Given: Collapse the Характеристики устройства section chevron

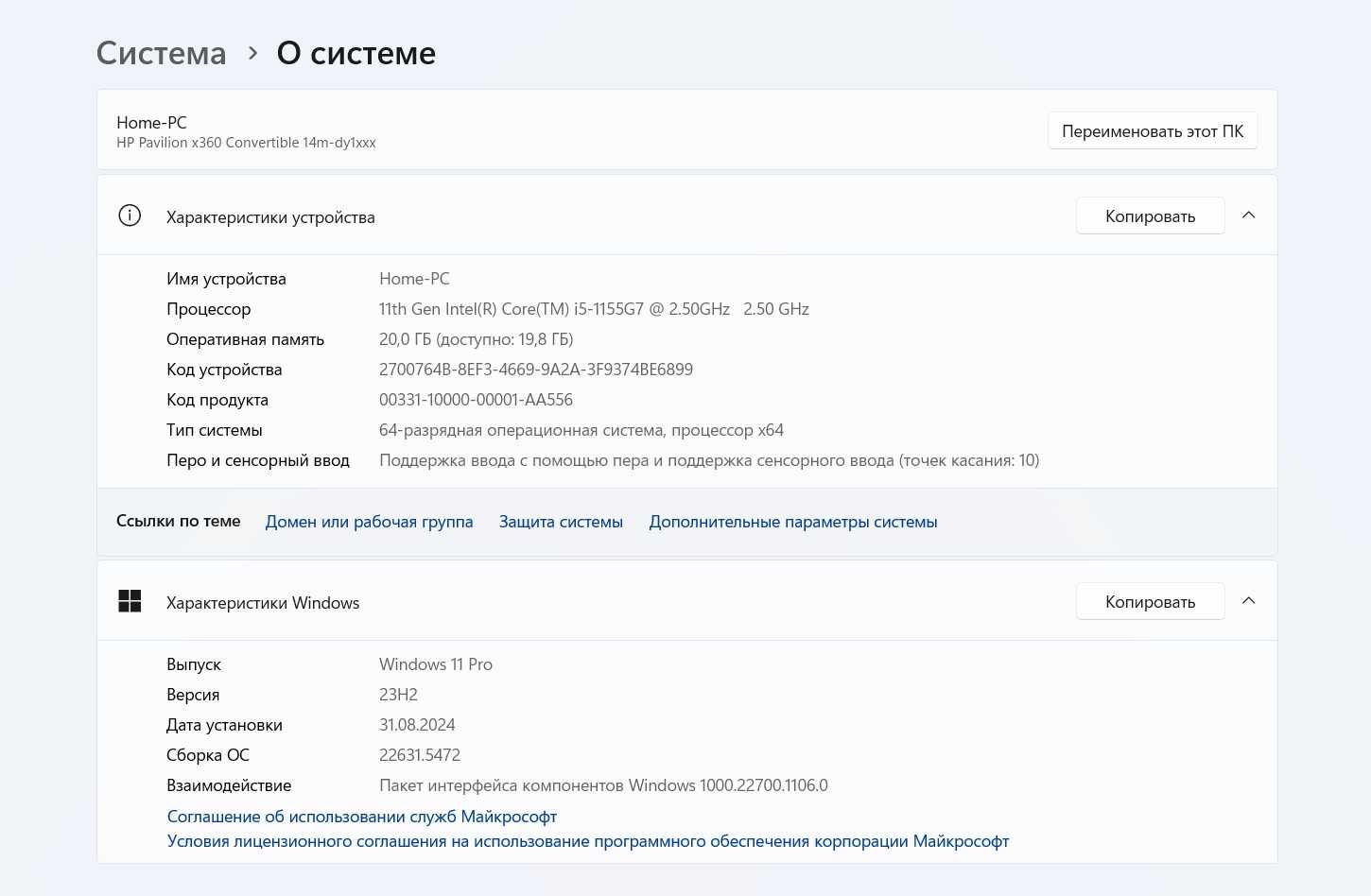Looking at the screenshot, I should click(1248, 215).
